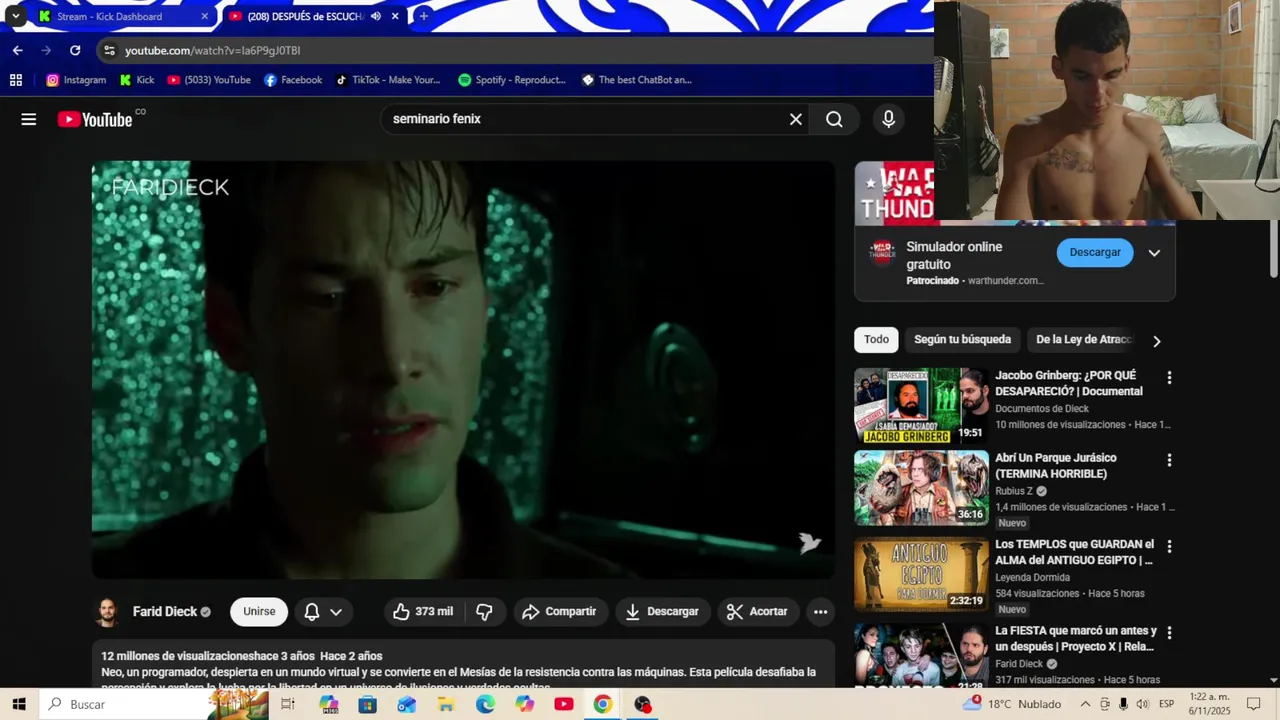Screen dimensions: 1280x720
Task: Like the video with thumbs up
Action: pyautogui.click(x=422, y=611)
